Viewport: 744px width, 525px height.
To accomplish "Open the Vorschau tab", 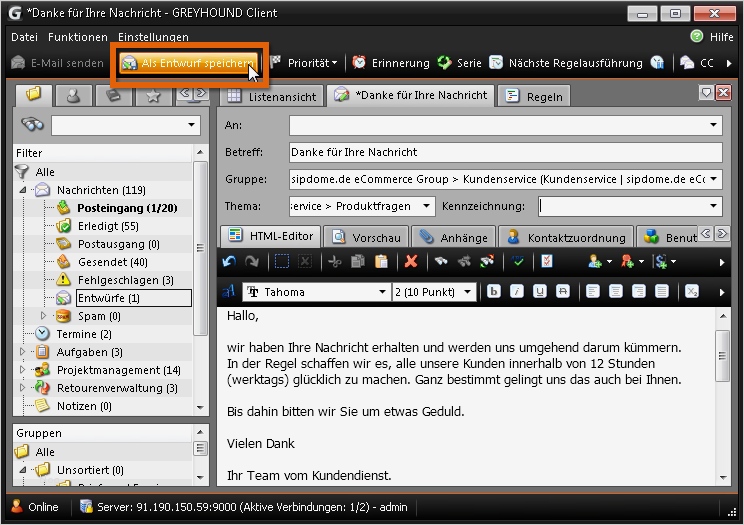I will 366,237.
